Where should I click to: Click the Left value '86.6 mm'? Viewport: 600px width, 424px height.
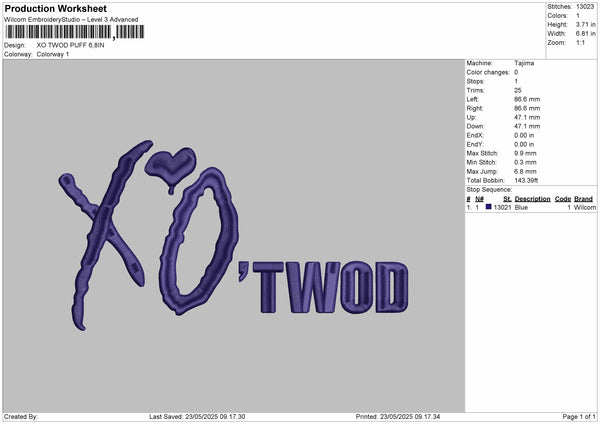click(527, 99)
